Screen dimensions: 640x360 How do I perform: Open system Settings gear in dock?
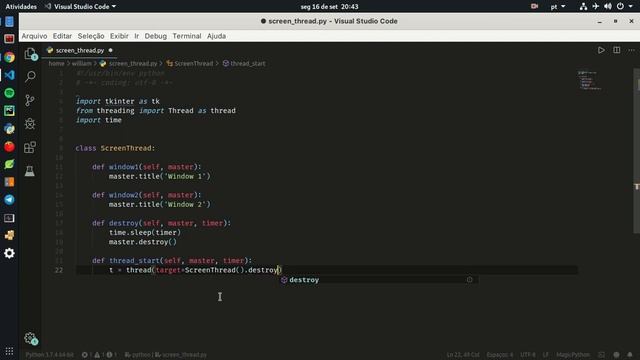pos(9,253)
